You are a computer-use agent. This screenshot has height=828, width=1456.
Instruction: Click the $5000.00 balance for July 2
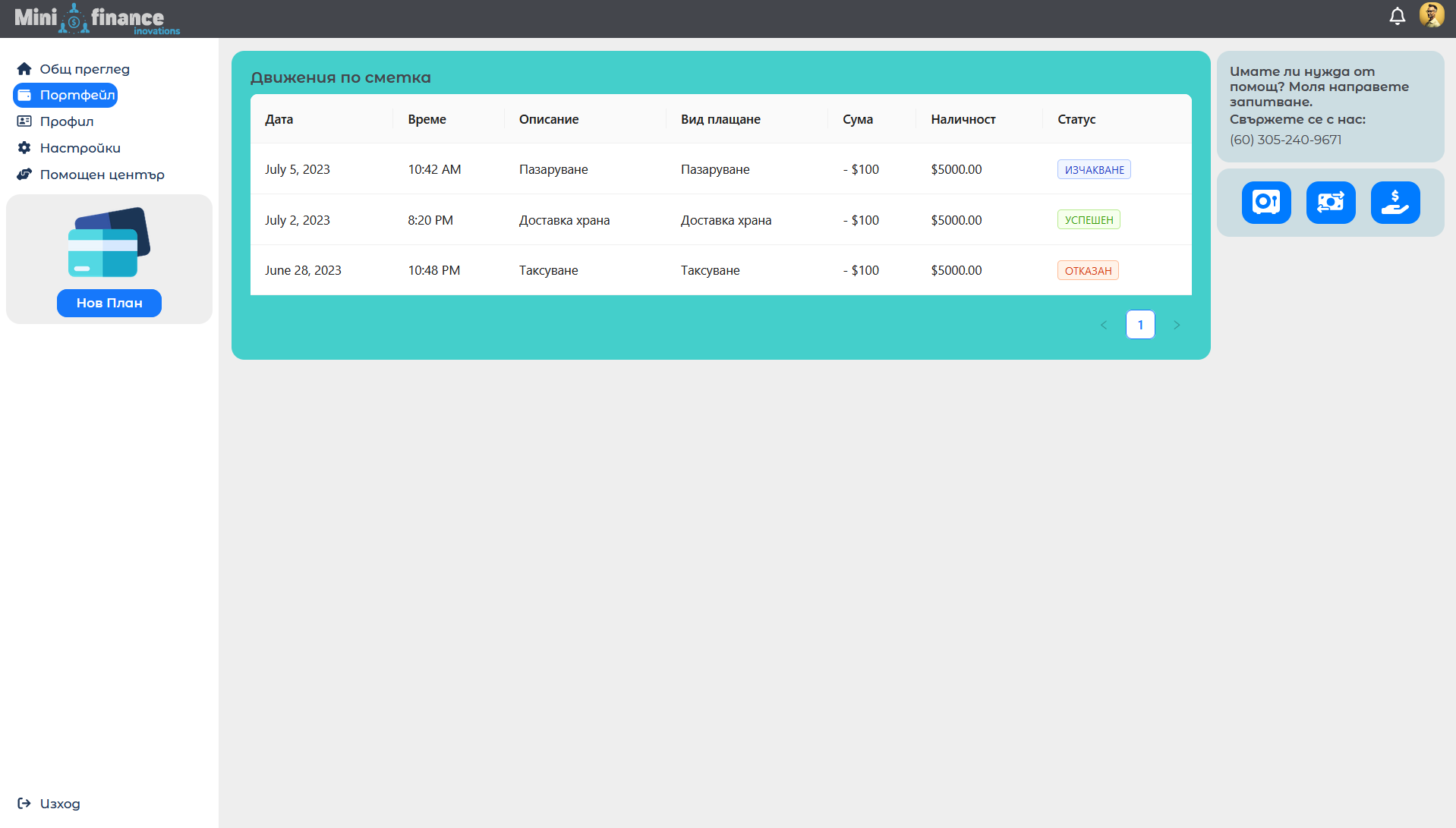pyautogui.click(x=956, y=220)
